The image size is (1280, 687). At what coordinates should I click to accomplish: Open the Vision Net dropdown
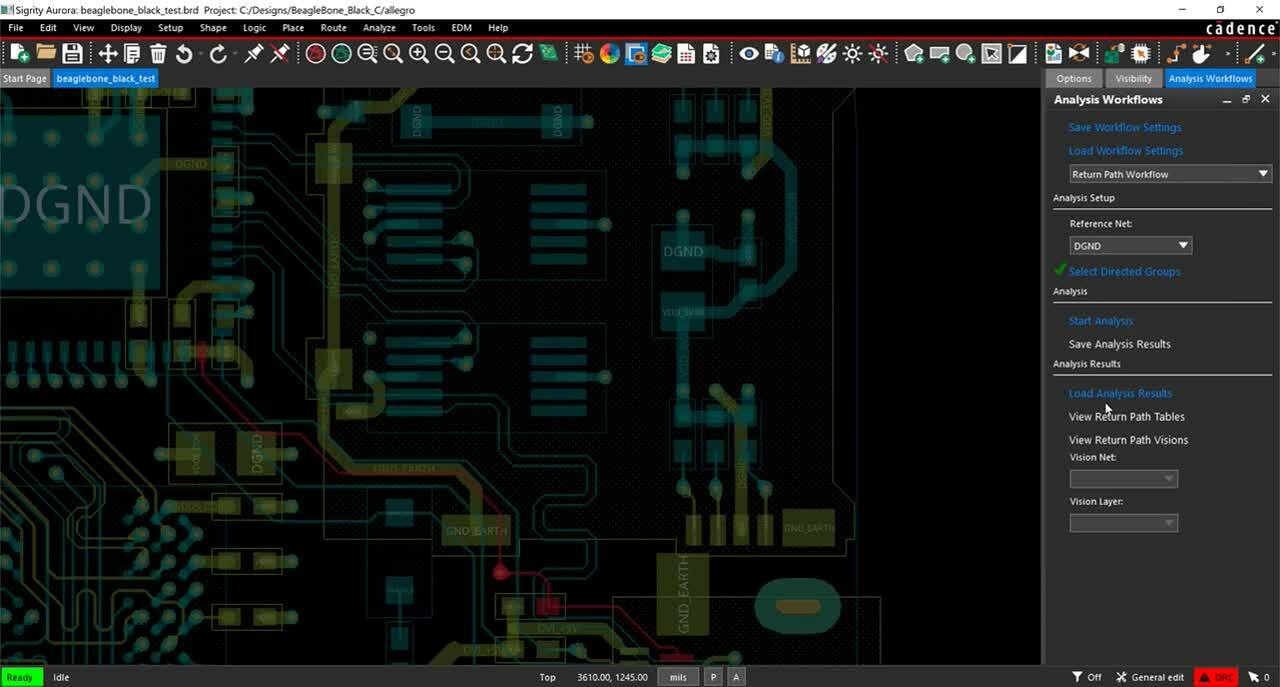click(1123, 478)
